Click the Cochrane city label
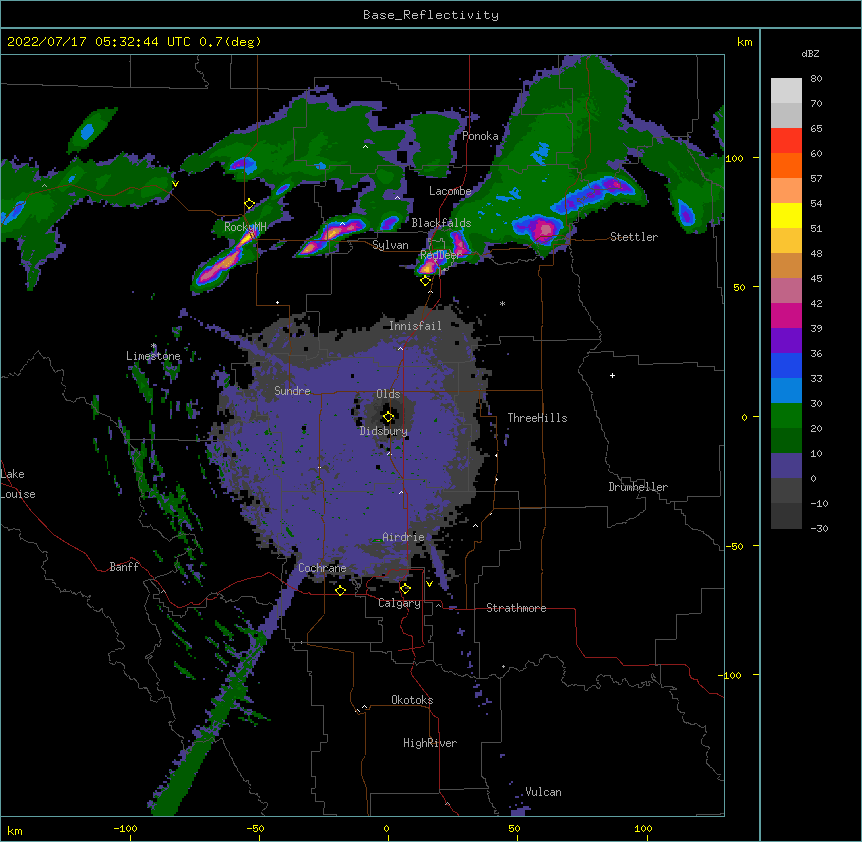This screenshot has width=862, height=842. (x=322, y=568)
